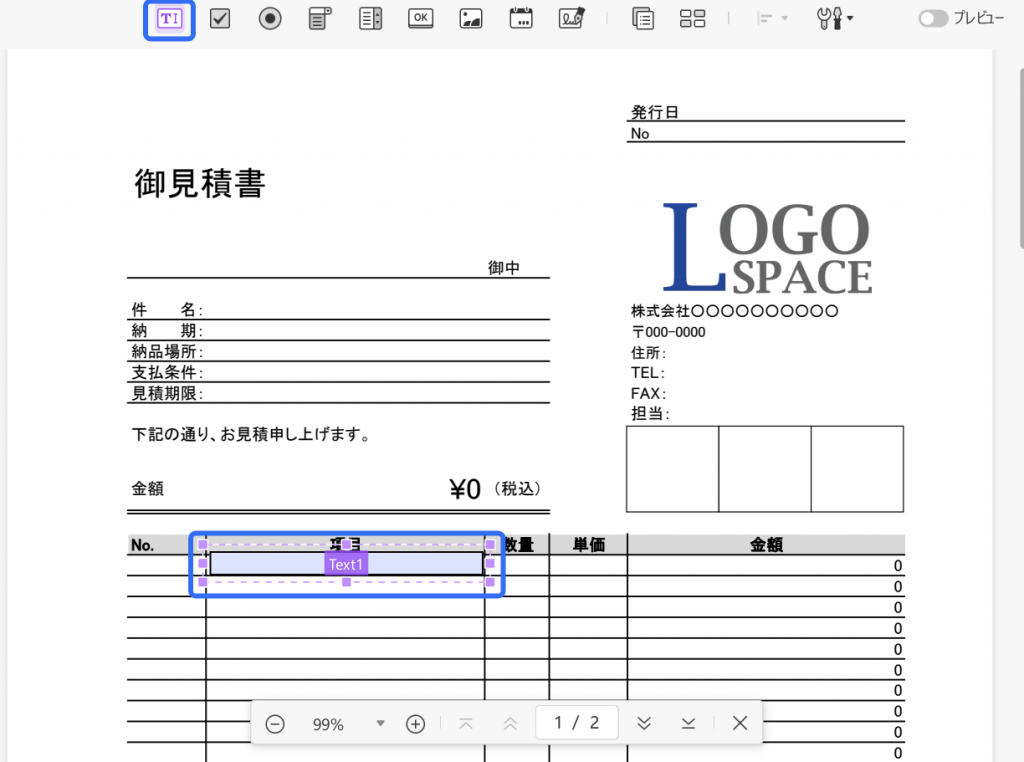Click the Text1 field label tag

click(346, 564)
